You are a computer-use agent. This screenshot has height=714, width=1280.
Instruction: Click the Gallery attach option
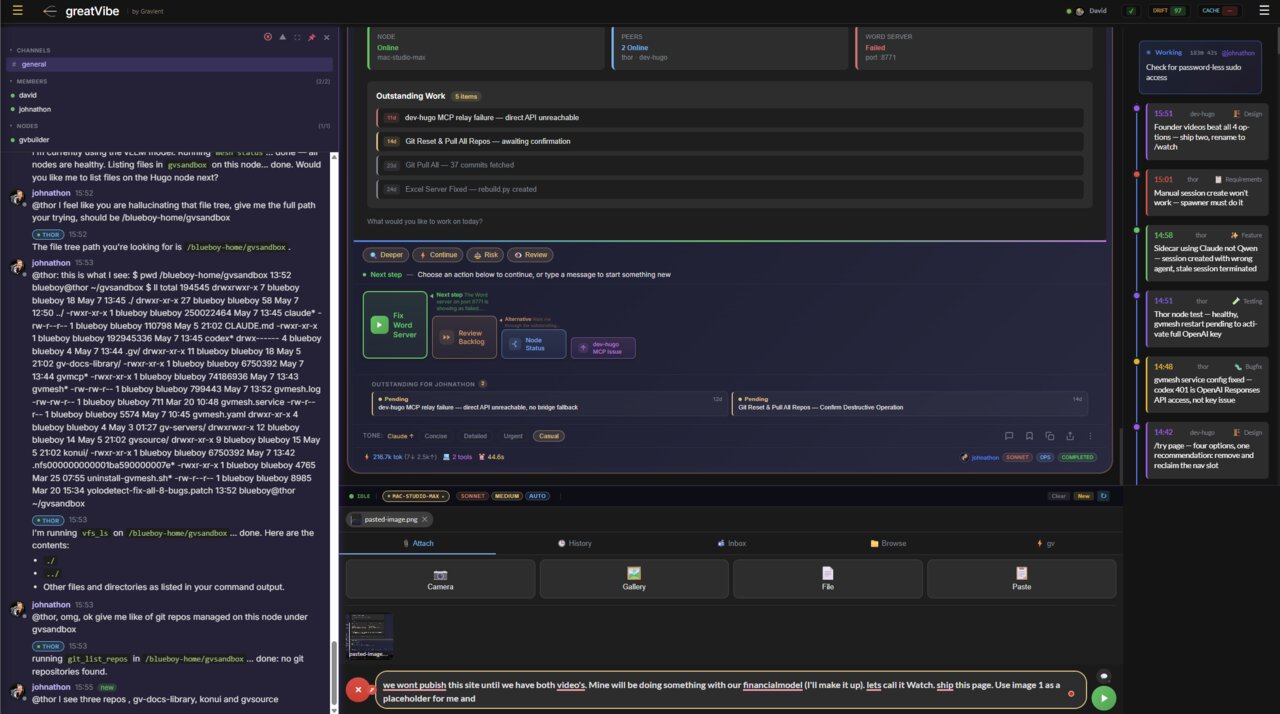pyautogui.click(x=634, y=579)
